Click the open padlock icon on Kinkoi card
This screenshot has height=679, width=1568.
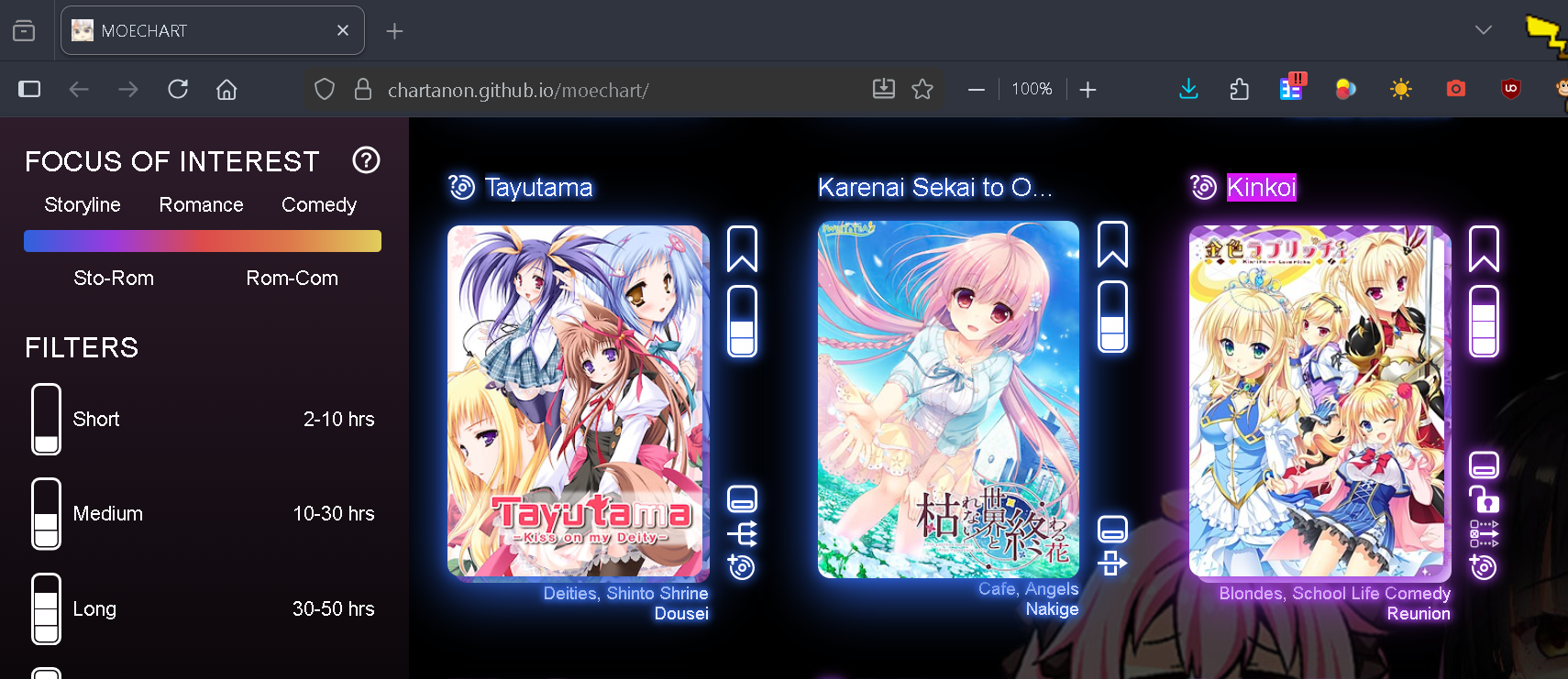[x=1484, y=498]
